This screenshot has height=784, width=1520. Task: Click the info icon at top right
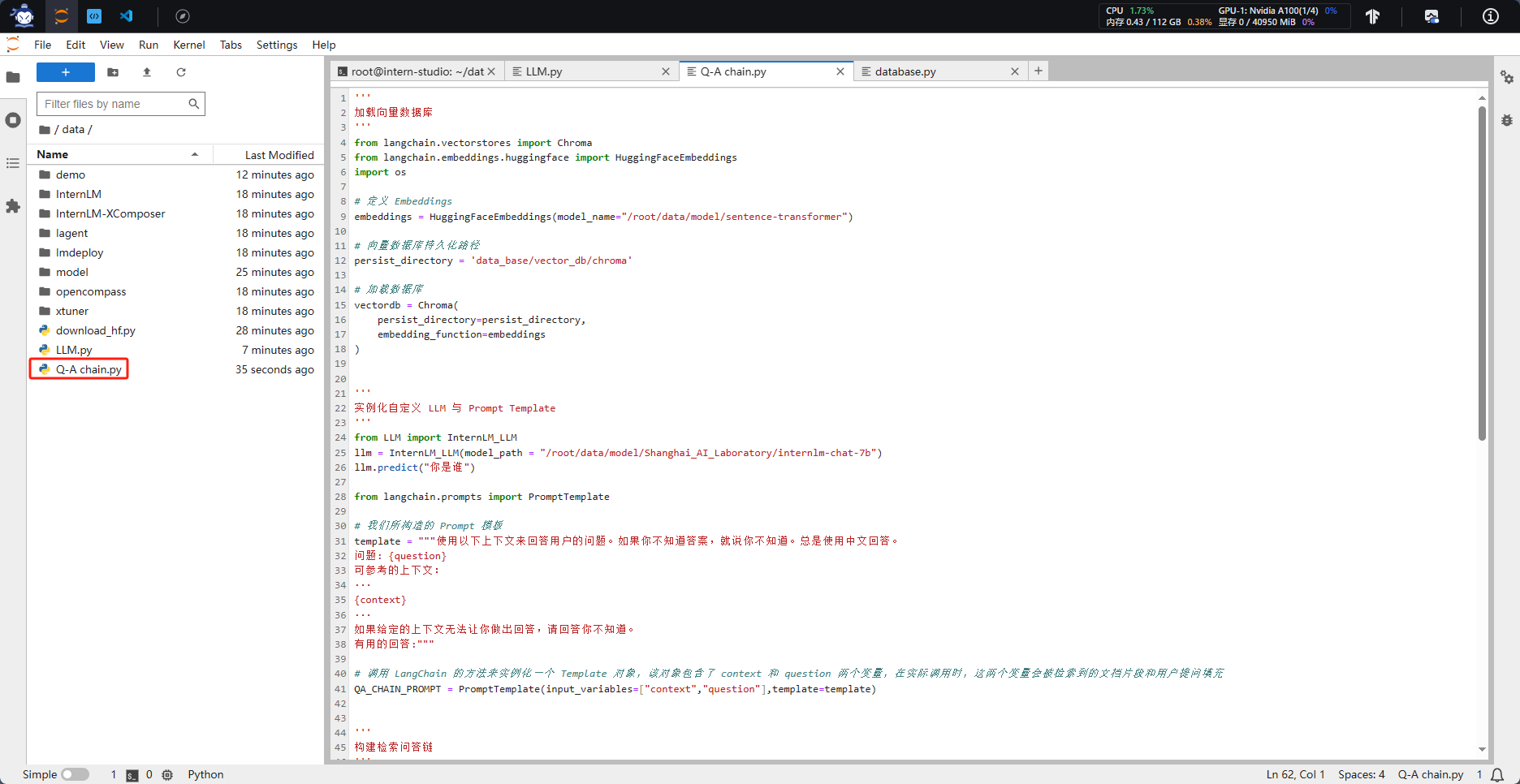pos(1491,16)
